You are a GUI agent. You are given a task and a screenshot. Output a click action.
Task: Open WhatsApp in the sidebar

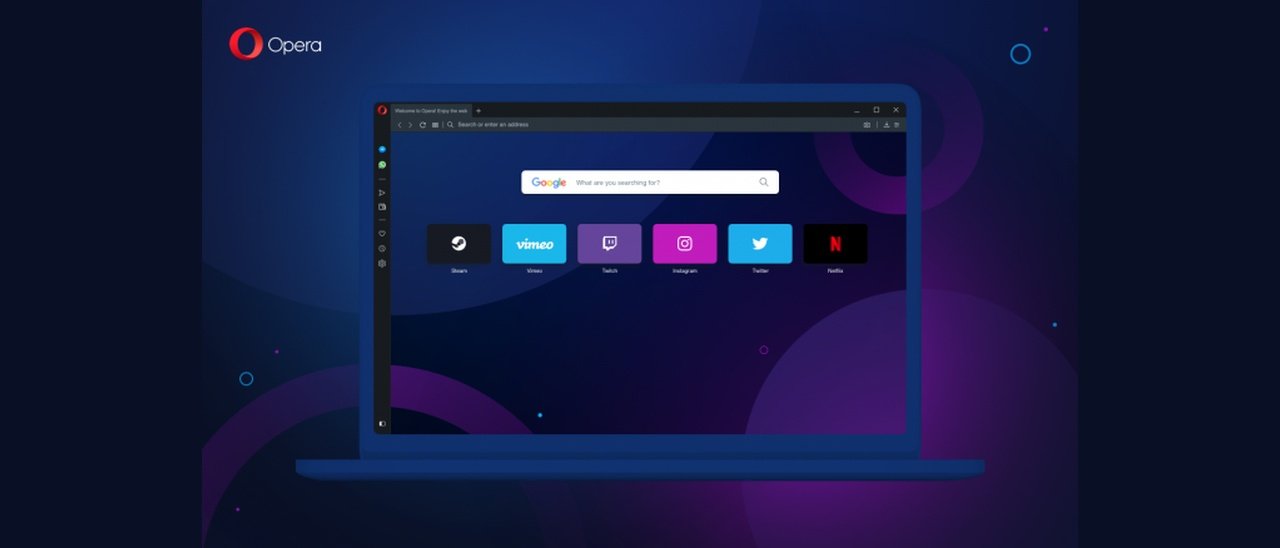382,164
